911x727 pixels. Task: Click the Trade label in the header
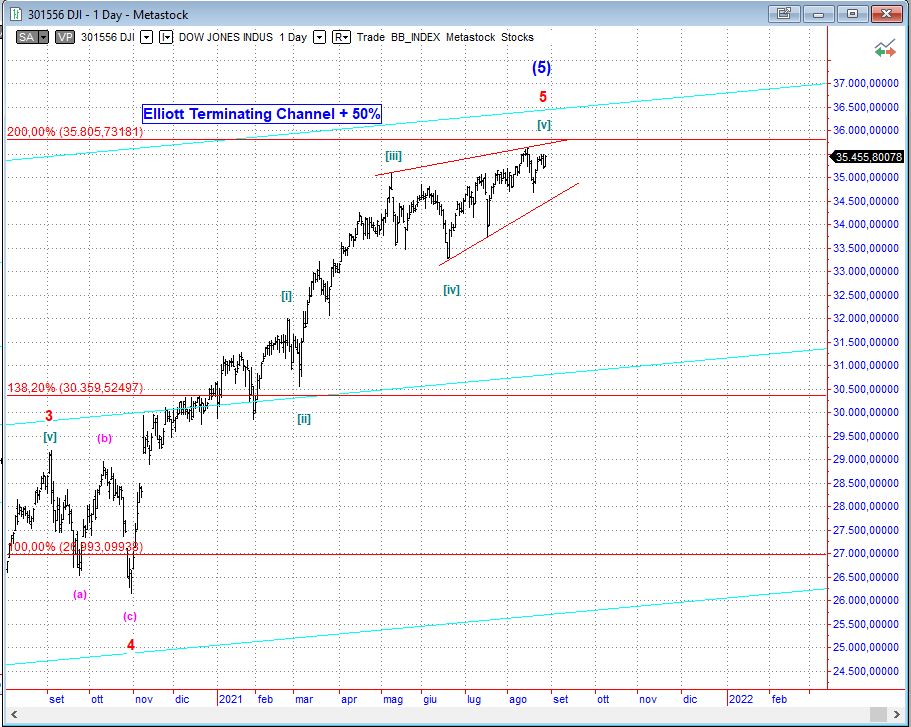click(371, 37)
